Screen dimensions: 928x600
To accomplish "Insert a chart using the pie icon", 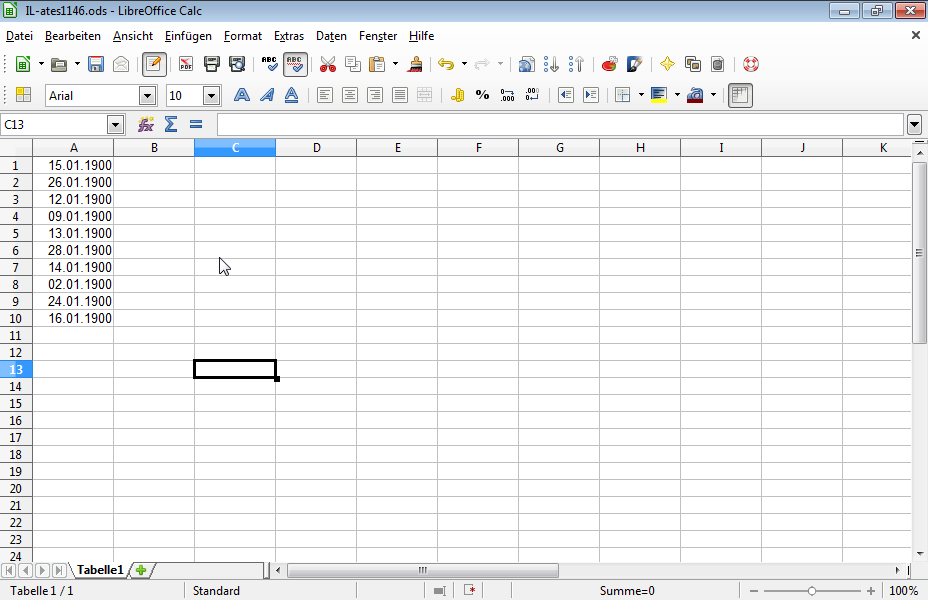I will tap(610, 64).
